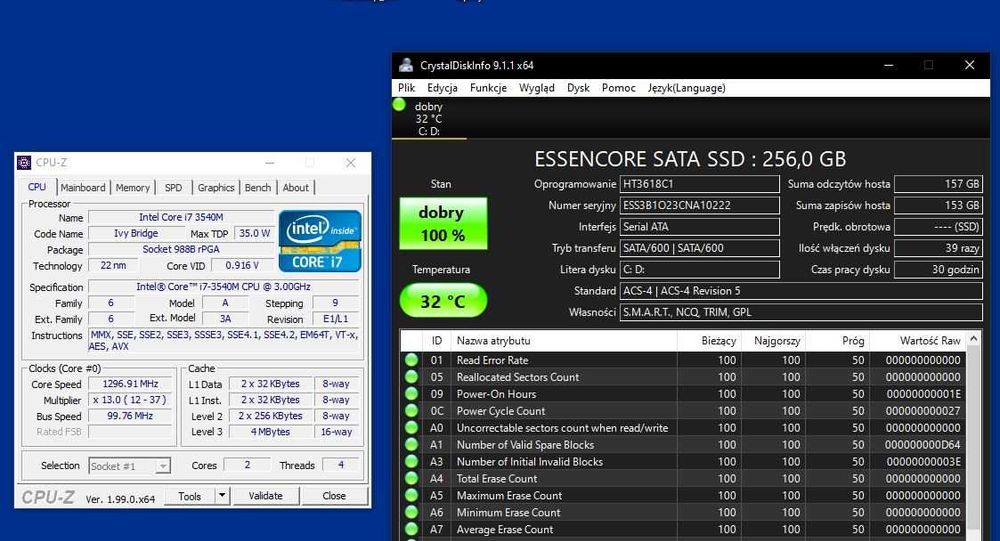Click the Tryb transferu field SATA/600 | SATA/600
The image size is (1000, 541).
tap(700, 248)
